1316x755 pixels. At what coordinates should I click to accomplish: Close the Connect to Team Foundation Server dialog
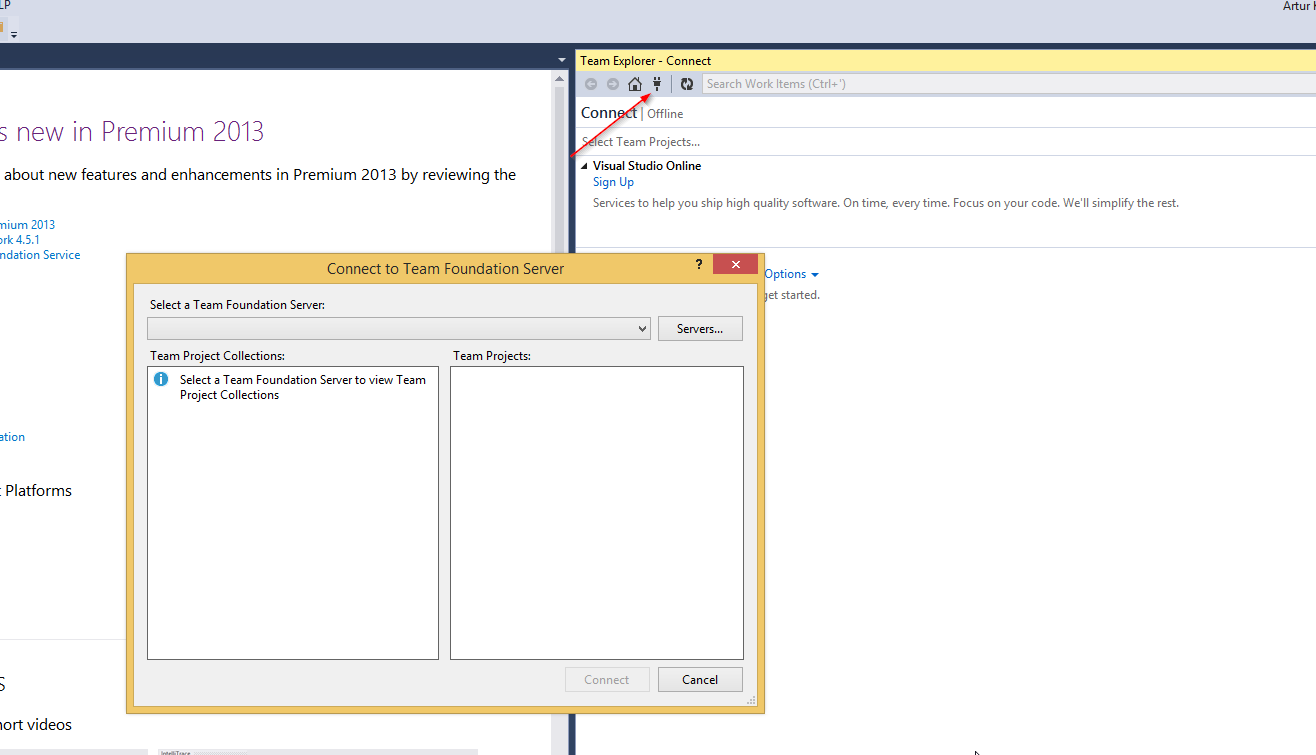[735, 265]
